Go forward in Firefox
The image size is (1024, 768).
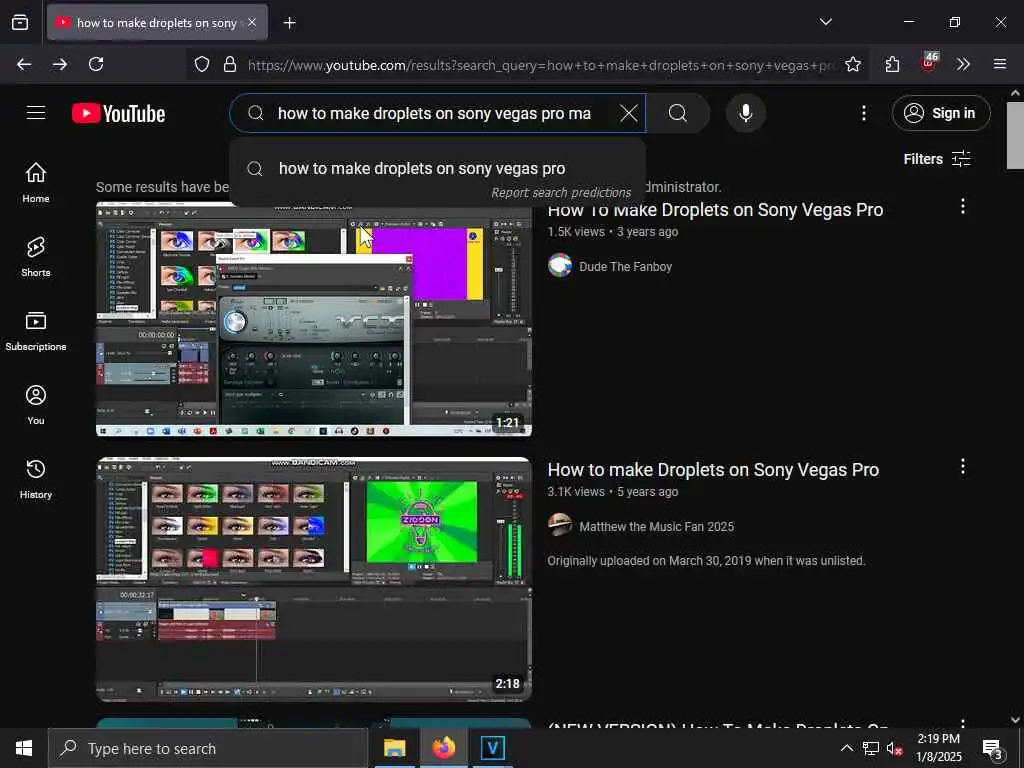(60, 64)
